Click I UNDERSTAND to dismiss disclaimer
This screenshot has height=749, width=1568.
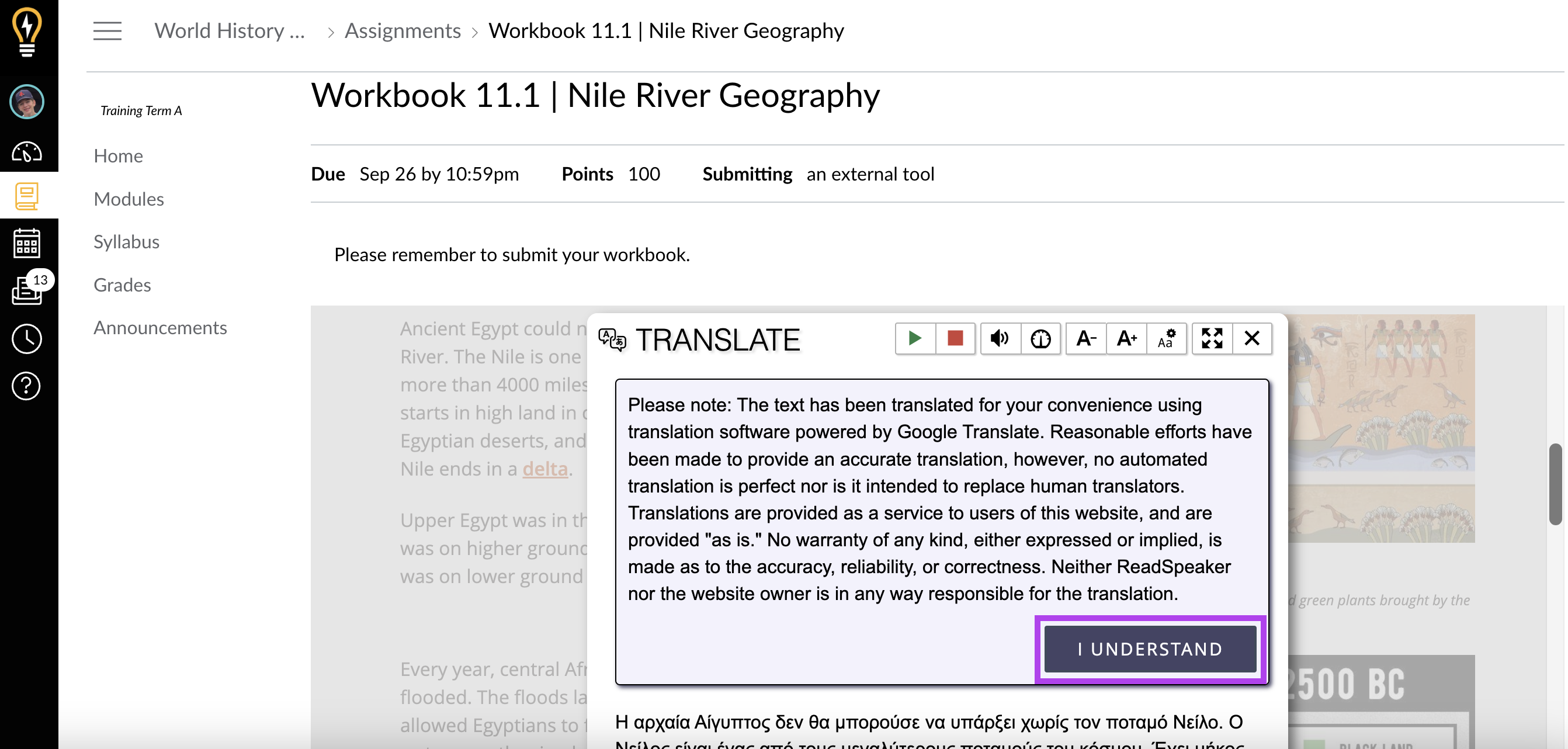pyautogui.click(x=1151, y=649)
